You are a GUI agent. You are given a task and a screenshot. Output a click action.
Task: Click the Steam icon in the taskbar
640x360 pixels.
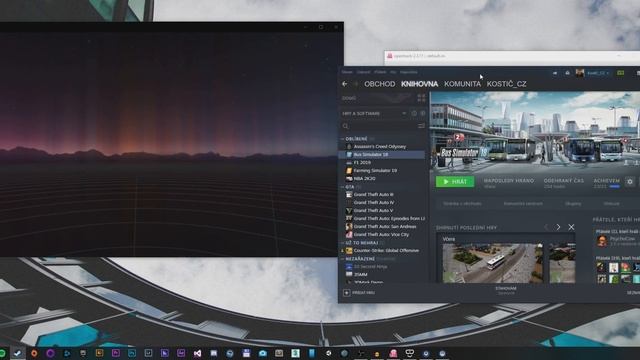tap(18, 353)
